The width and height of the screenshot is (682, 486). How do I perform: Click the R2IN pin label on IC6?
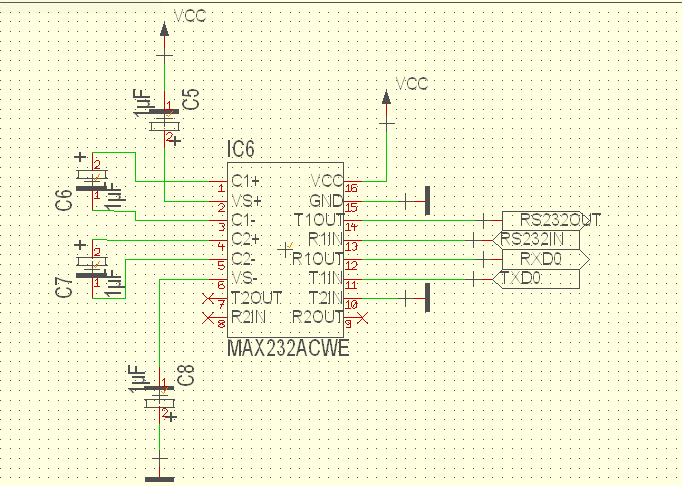[248, 317]
